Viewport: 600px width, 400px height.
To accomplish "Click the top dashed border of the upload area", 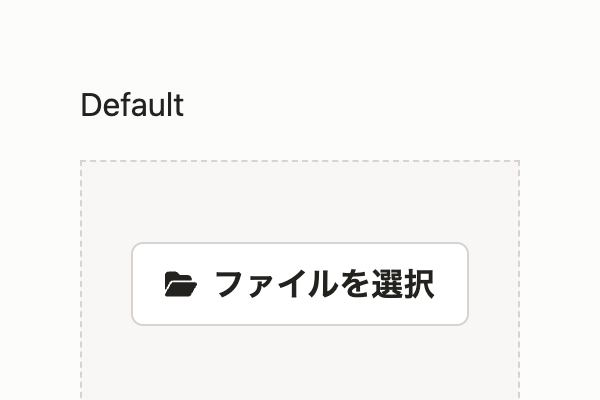I will coord(300,161).
